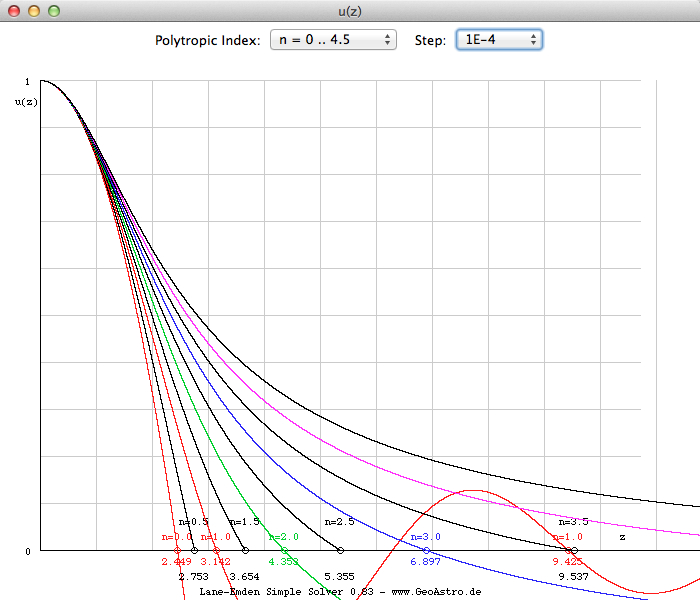Viewport: 700px width, 600px height.
Task: Click the 'Step:' label
Action: click(x=430, y=40)
